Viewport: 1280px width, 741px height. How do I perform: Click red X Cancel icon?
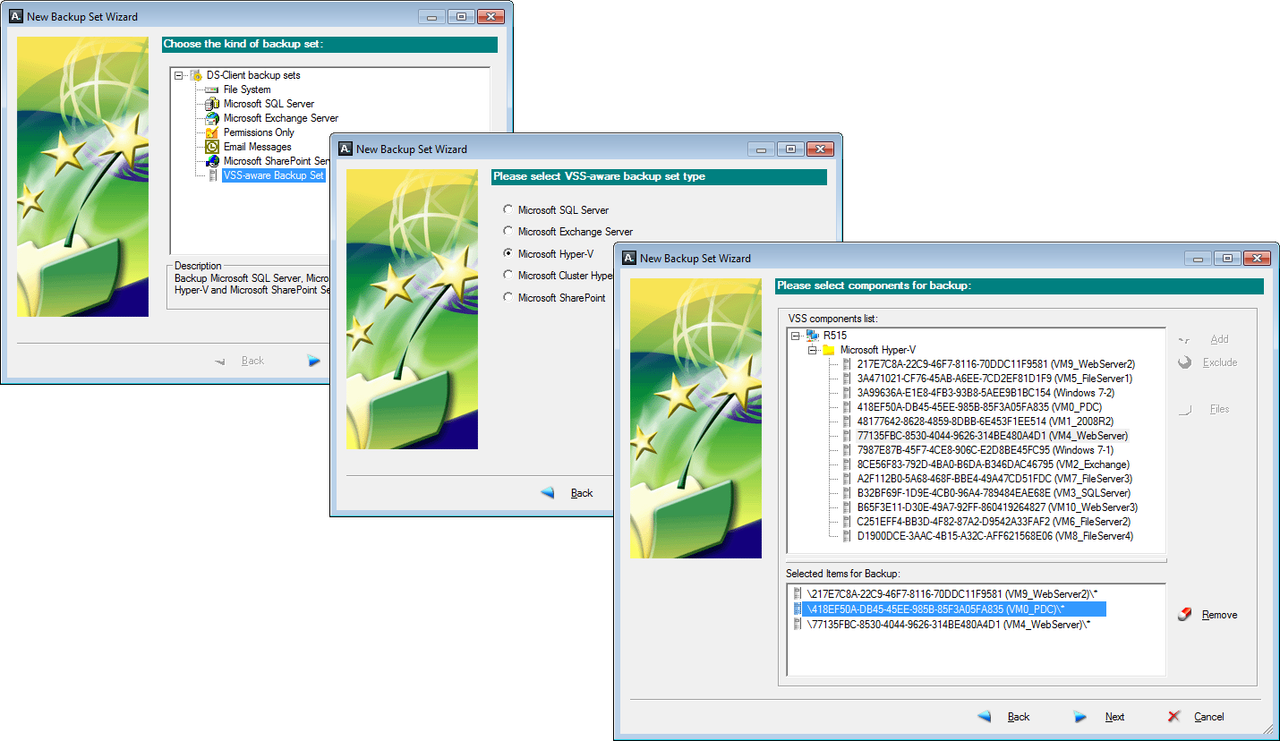[1174, 717]
